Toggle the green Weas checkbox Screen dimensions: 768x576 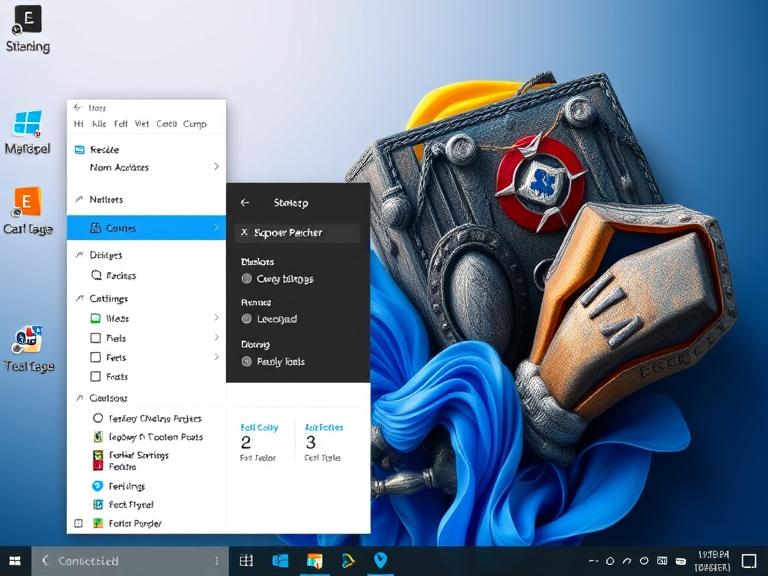(96, 318)
